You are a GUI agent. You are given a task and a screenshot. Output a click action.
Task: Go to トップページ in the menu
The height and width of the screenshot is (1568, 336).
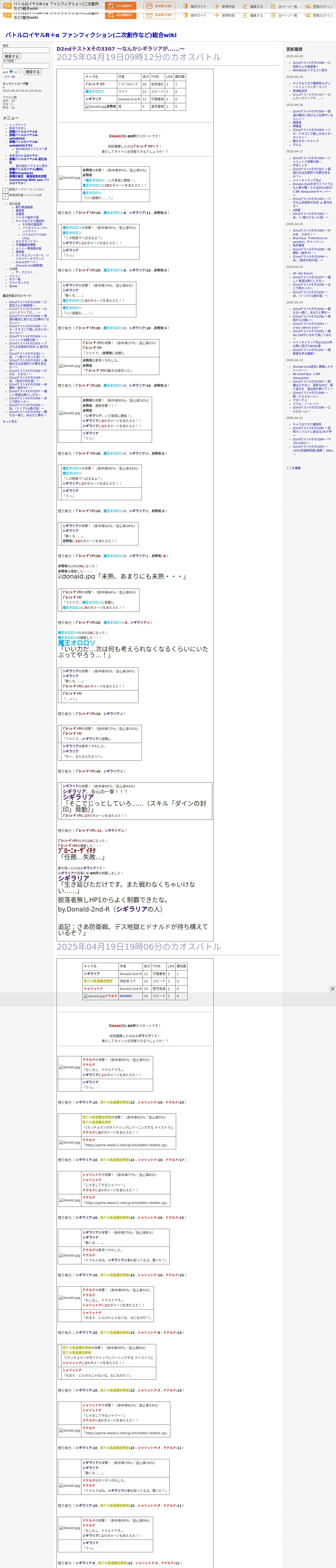[x=18, y=125]
